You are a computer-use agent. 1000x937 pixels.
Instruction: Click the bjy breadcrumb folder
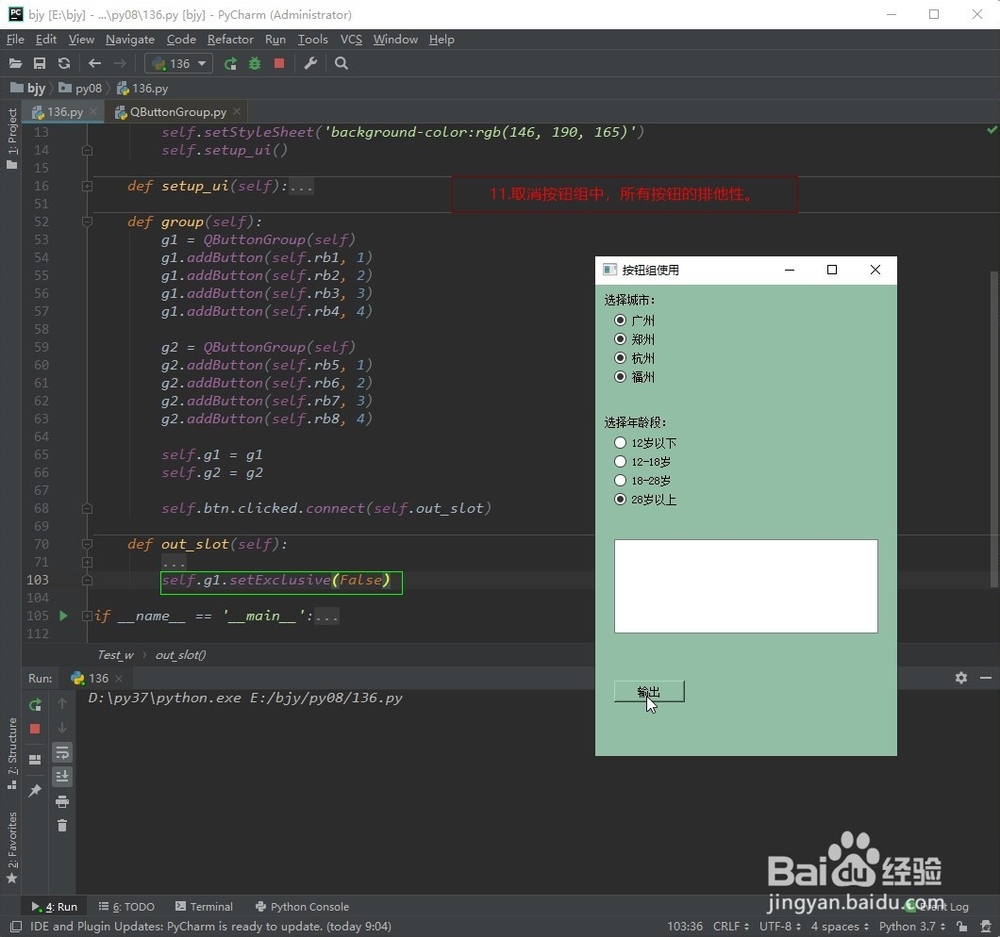point(28,88)
